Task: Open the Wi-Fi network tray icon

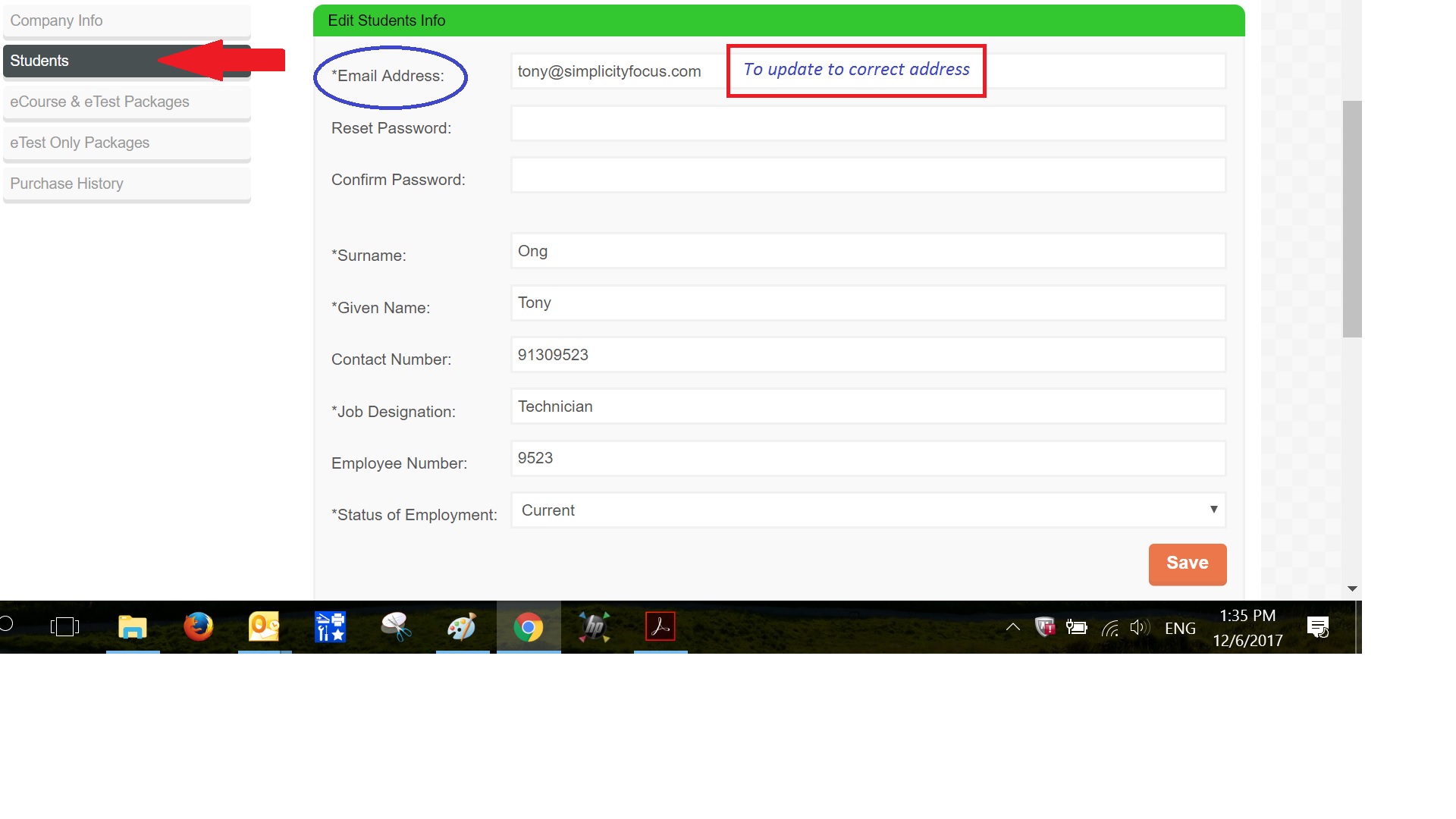Action: (x=1110, y=628)
